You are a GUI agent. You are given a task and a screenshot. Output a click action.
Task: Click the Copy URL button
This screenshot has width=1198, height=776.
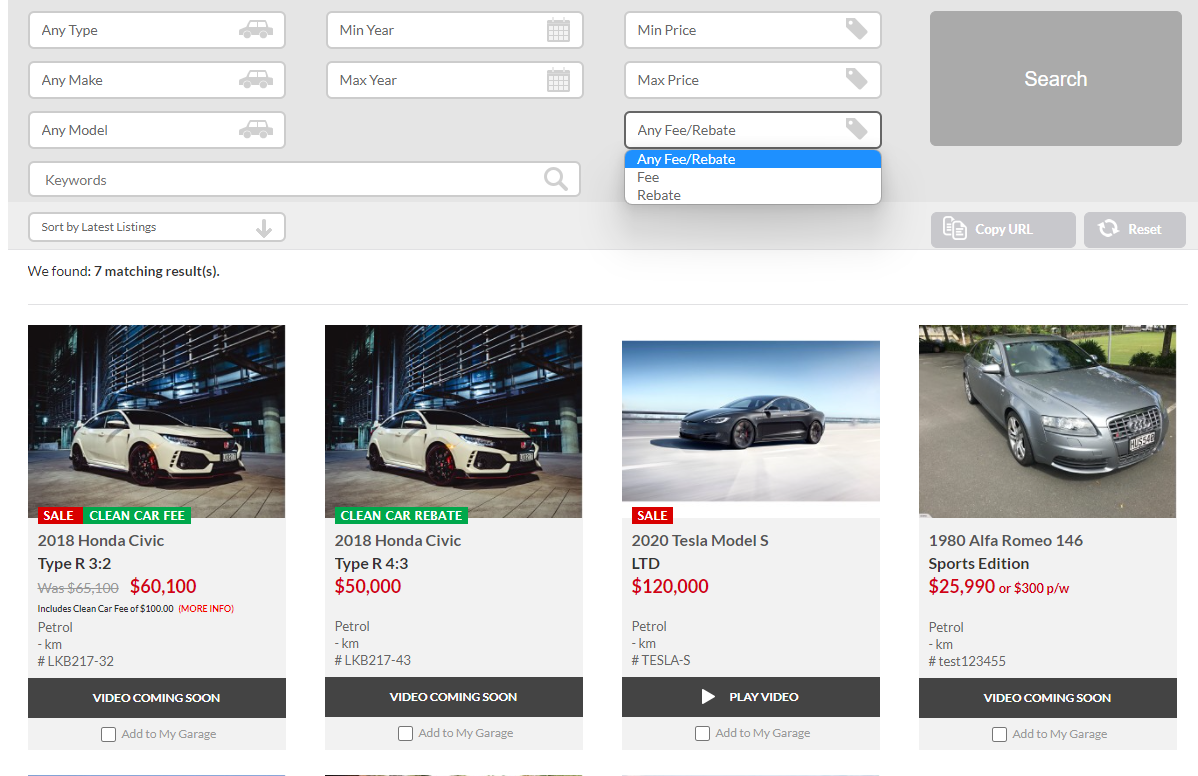point(1002,229)
